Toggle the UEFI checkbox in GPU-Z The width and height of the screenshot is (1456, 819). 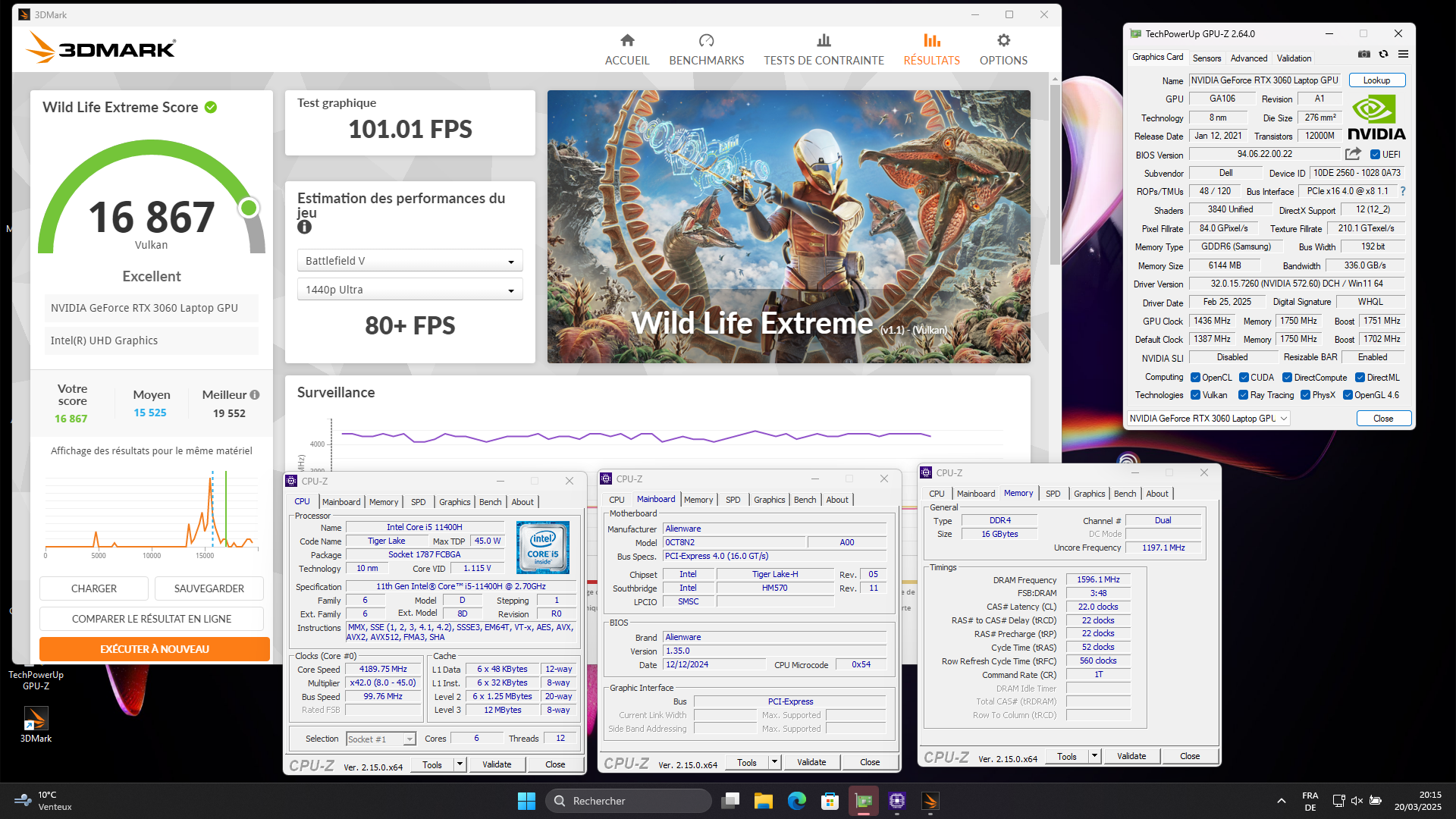pos(1375,155)
